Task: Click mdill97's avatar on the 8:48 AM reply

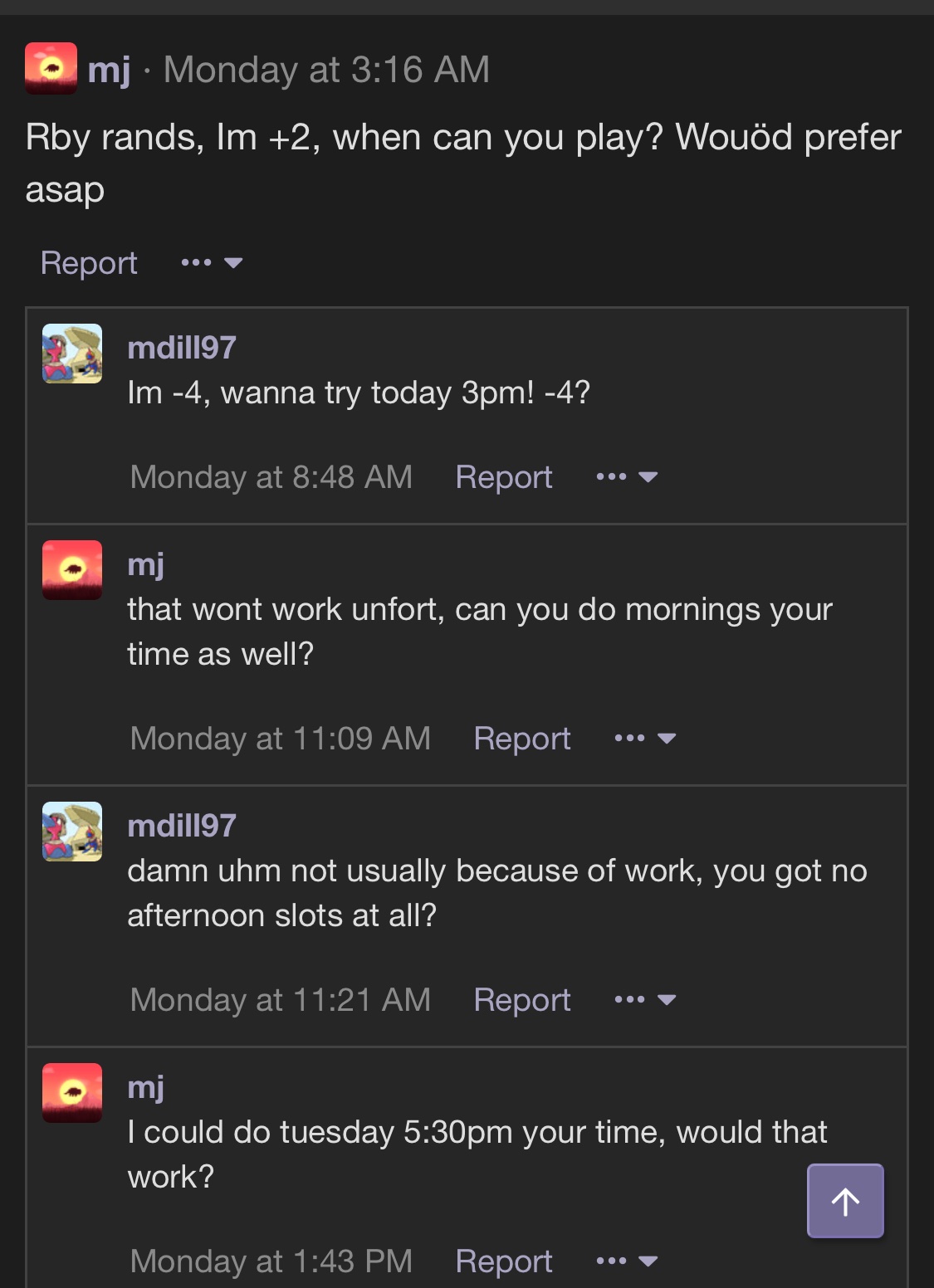Action: pos(72,354)
